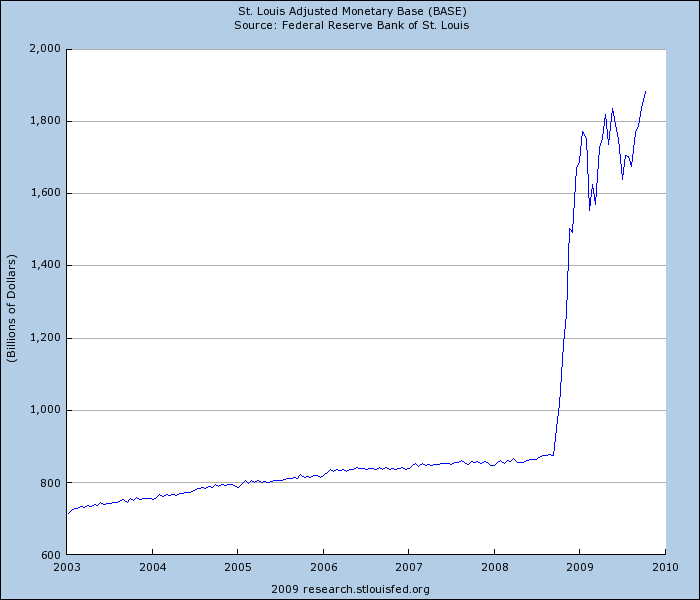The height and width of the screenshot is (600, 700).
Task: Click the '2009 research.stlouisfed.org' footer text
Action: pos(350,589)
